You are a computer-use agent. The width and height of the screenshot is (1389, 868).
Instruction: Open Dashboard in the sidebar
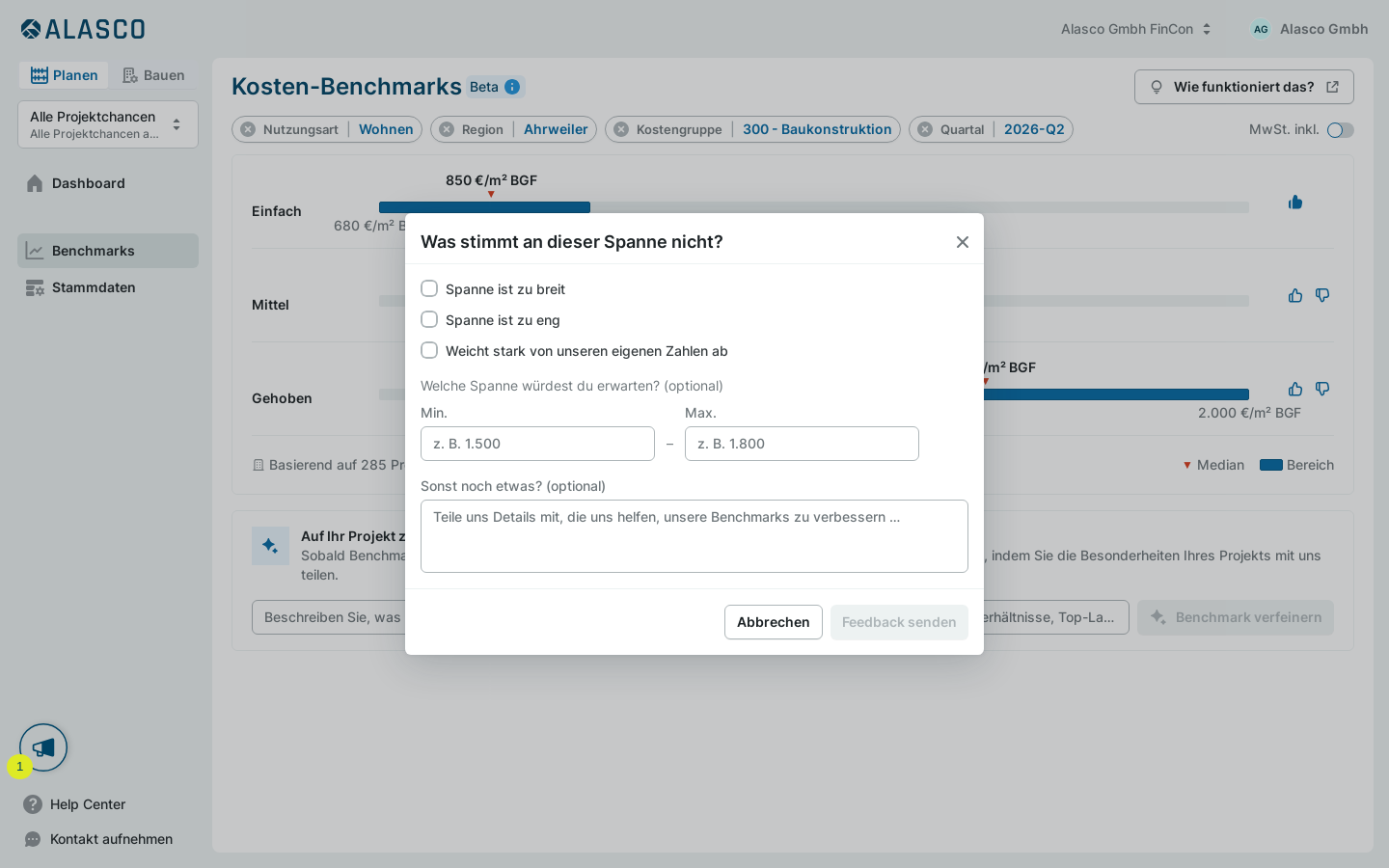tap(108, 183)
